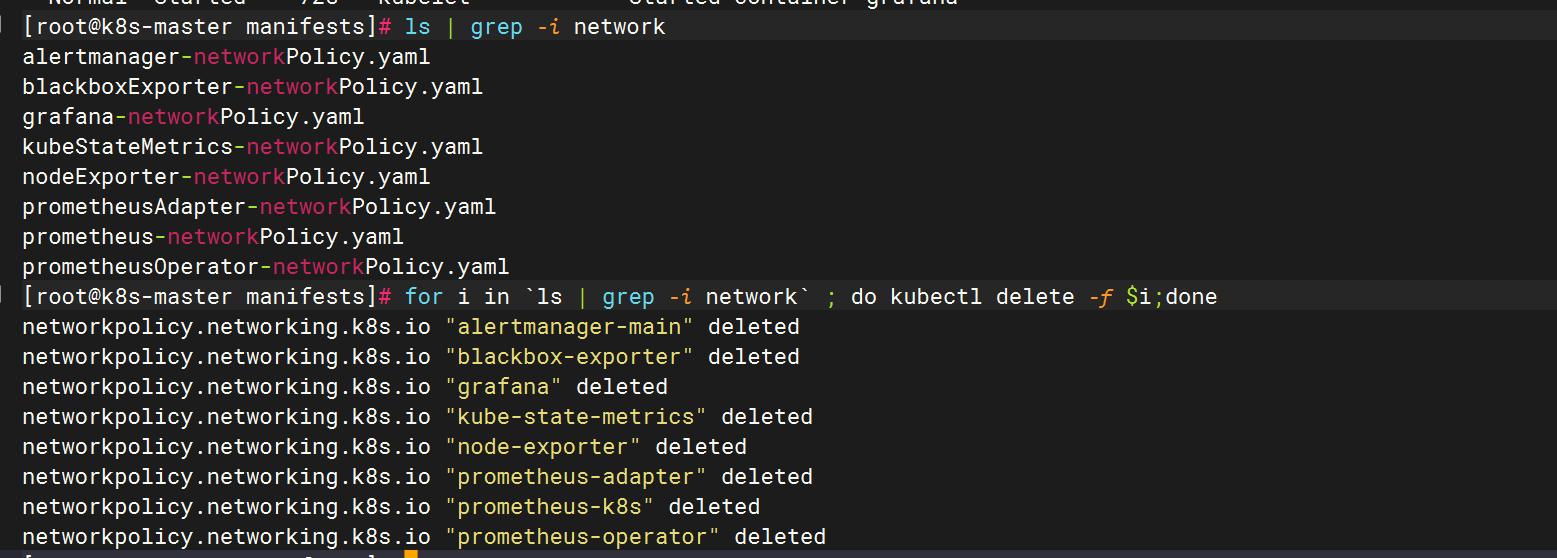
Task: Select the grafana-networkPolicy.yaml filename
Action: coord(193,117)
